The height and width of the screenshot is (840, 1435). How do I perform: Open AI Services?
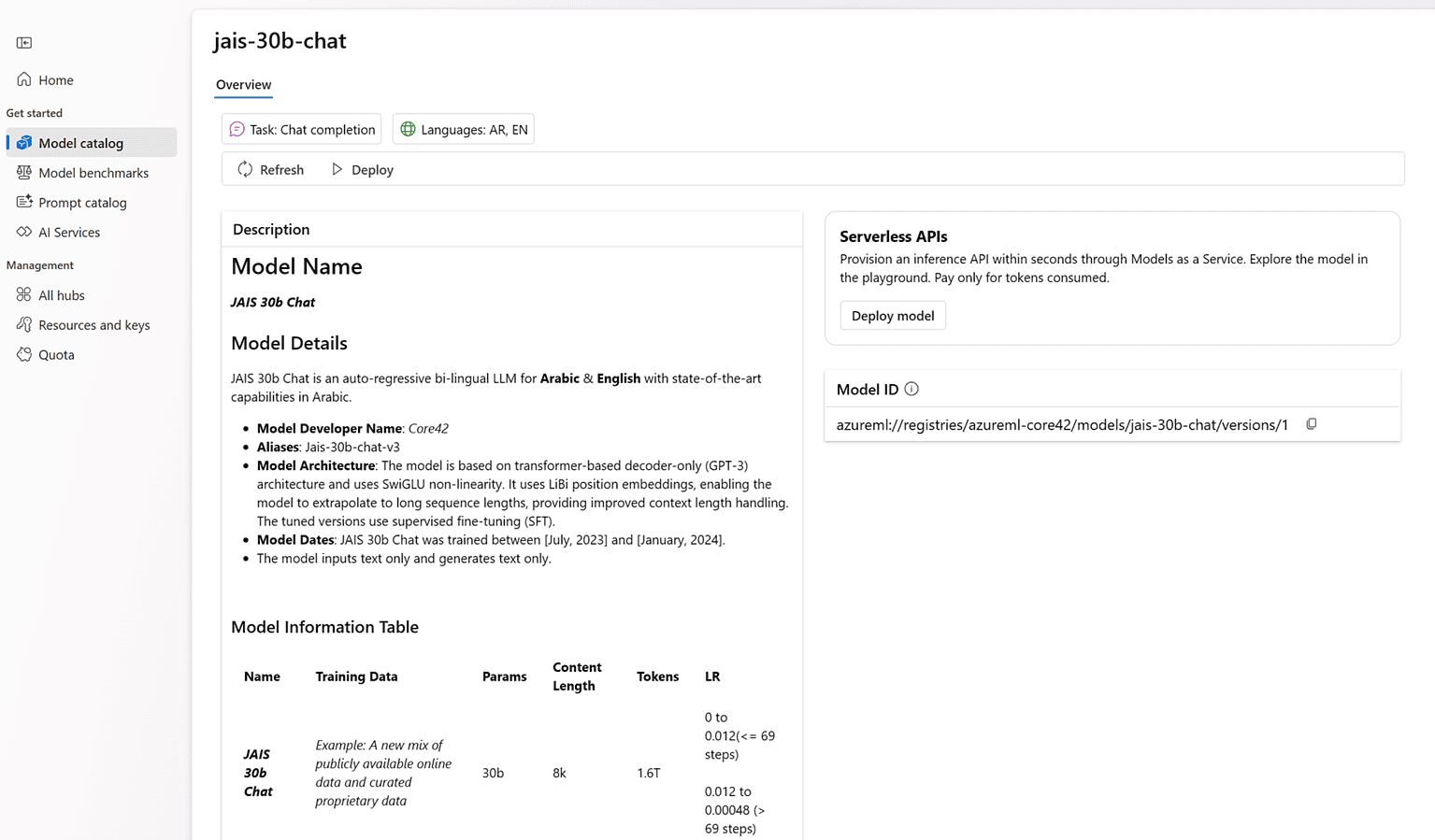pos(69,232)
